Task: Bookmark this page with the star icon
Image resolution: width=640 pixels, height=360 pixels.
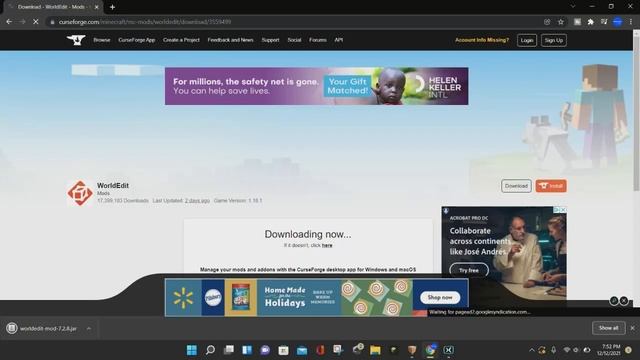Action: pos(561,22)
